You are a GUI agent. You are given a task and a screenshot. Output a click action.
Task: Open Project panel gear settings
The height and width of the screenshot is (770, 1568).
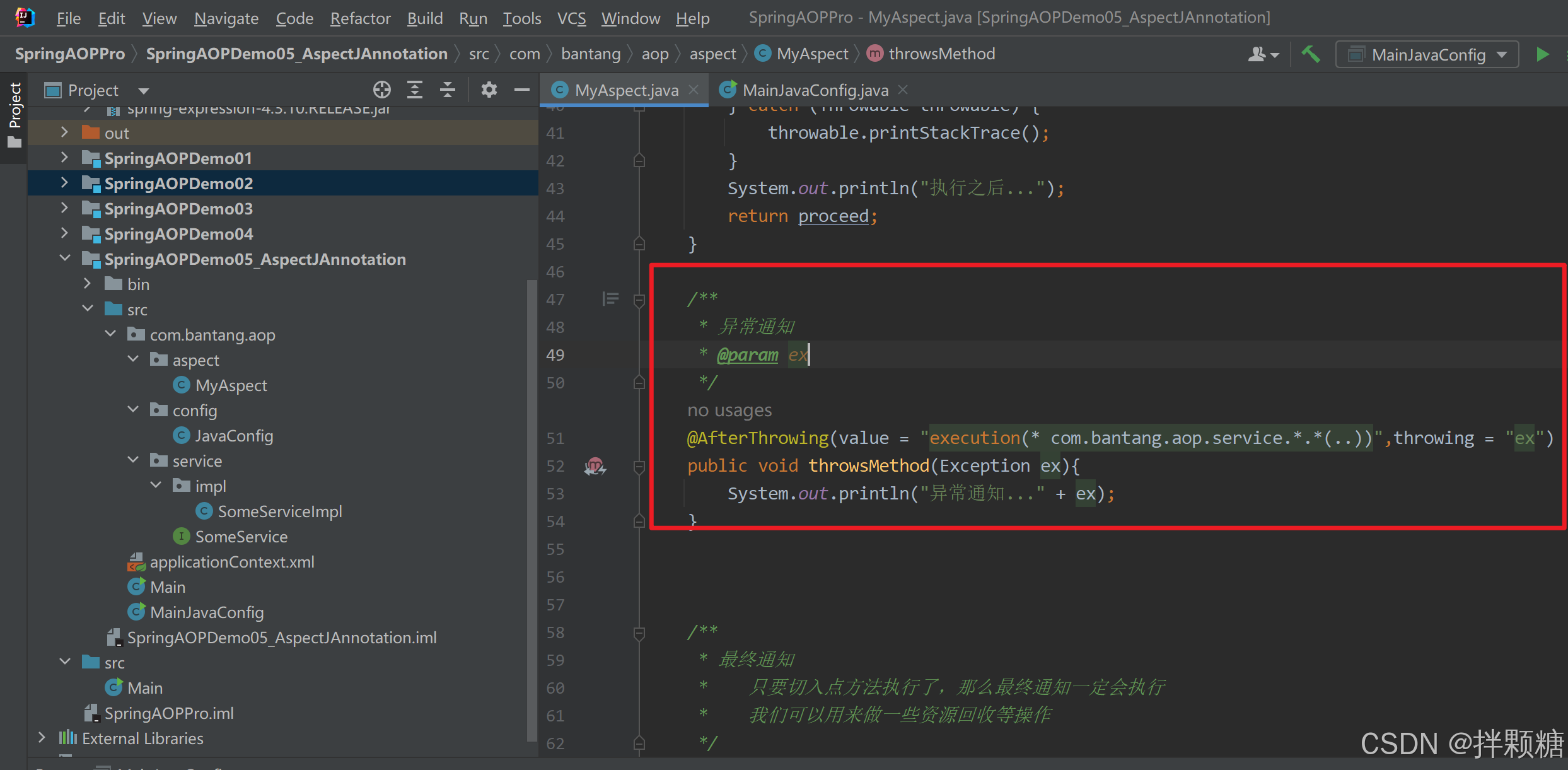(x=489, y=90)
